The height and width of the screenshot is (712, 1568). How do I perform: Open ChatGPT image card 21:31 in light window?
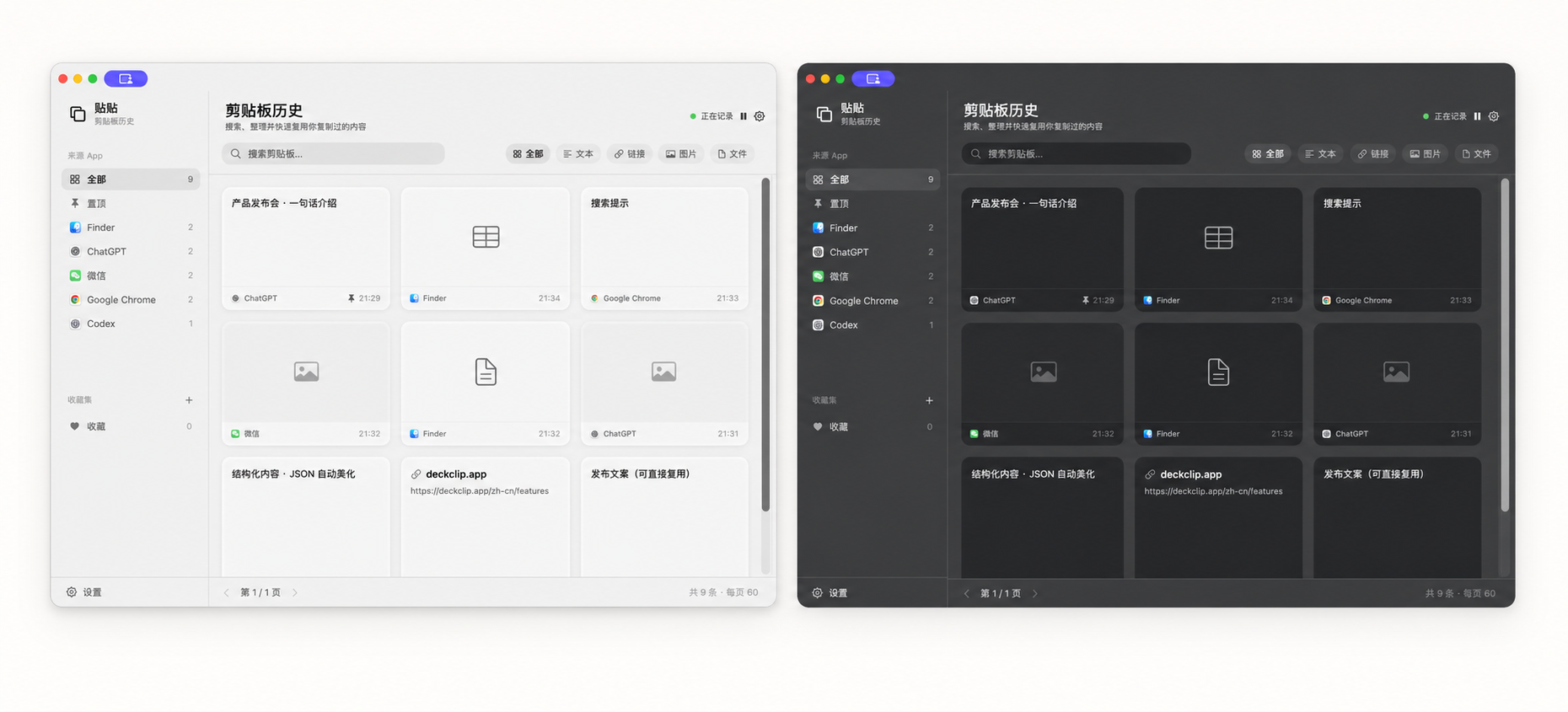[x=664, y=383]
